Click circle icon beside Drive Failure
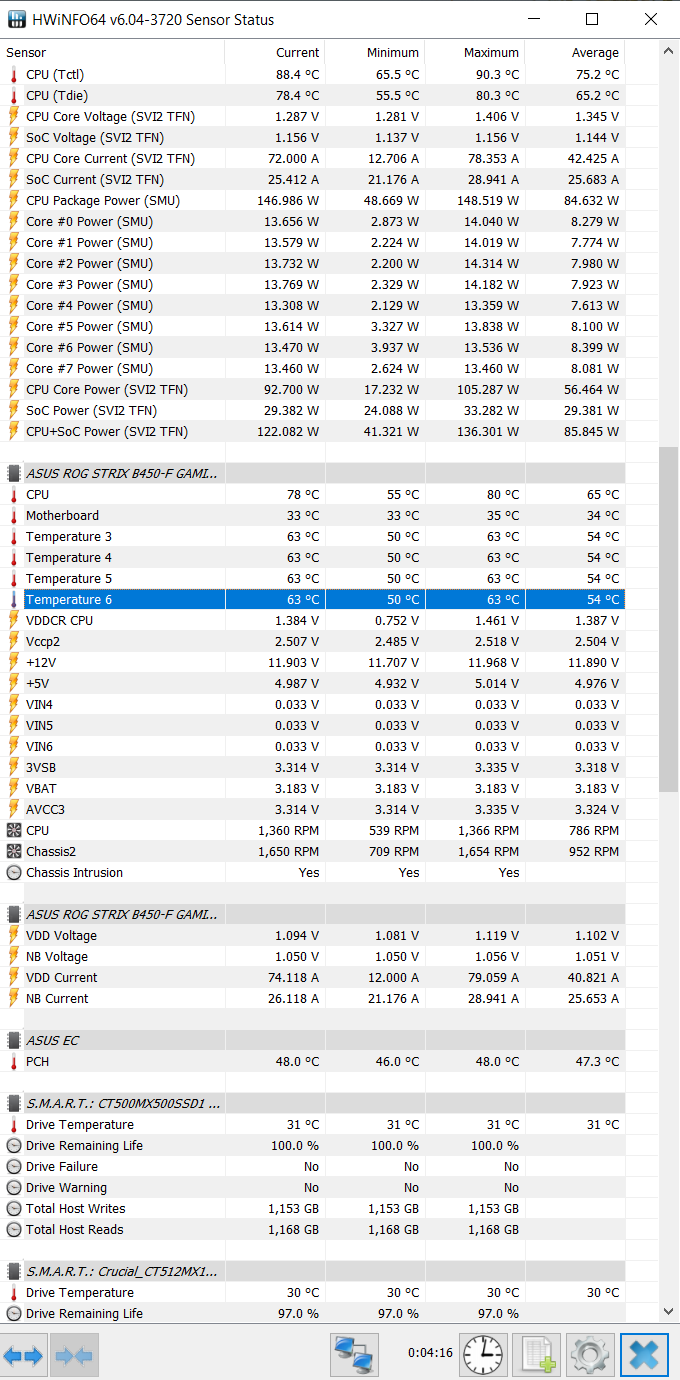 [14, 1166]
